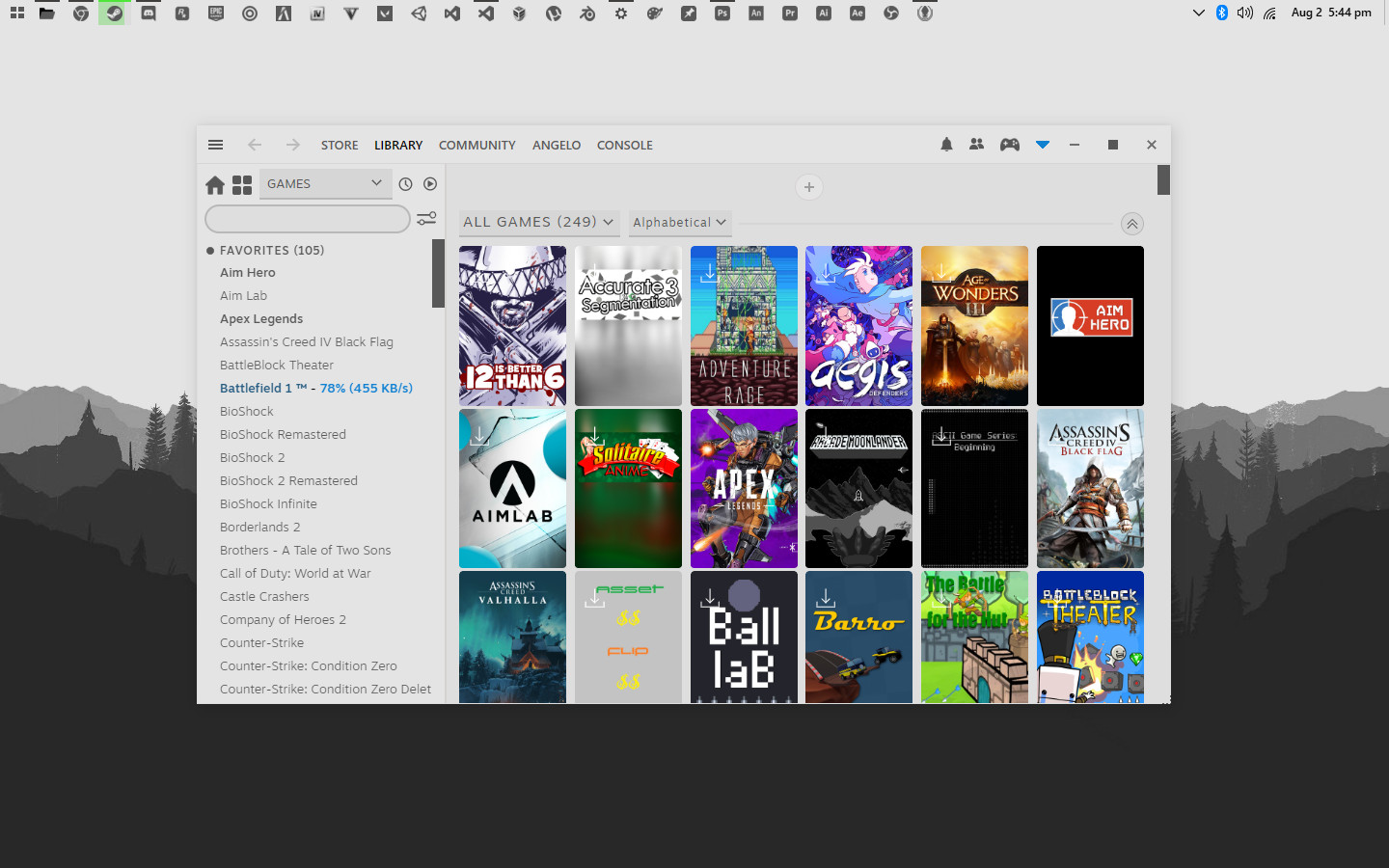The width and height of the screenshot is (1389, 868).
Task: Select Aim Hero in sidebar
Action: 248,273
